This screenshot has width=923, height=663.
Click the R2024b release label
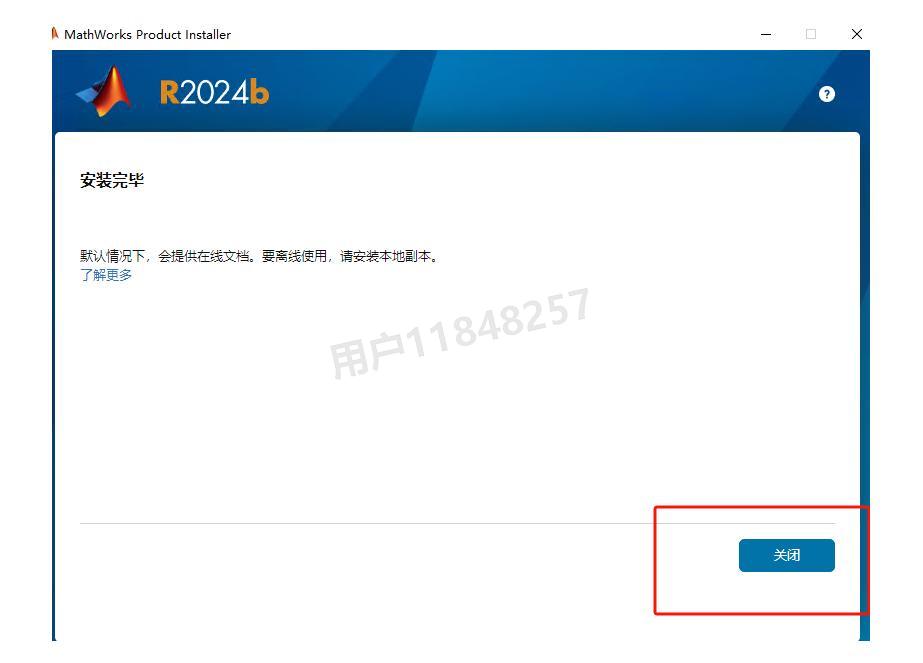click(214, 92)
